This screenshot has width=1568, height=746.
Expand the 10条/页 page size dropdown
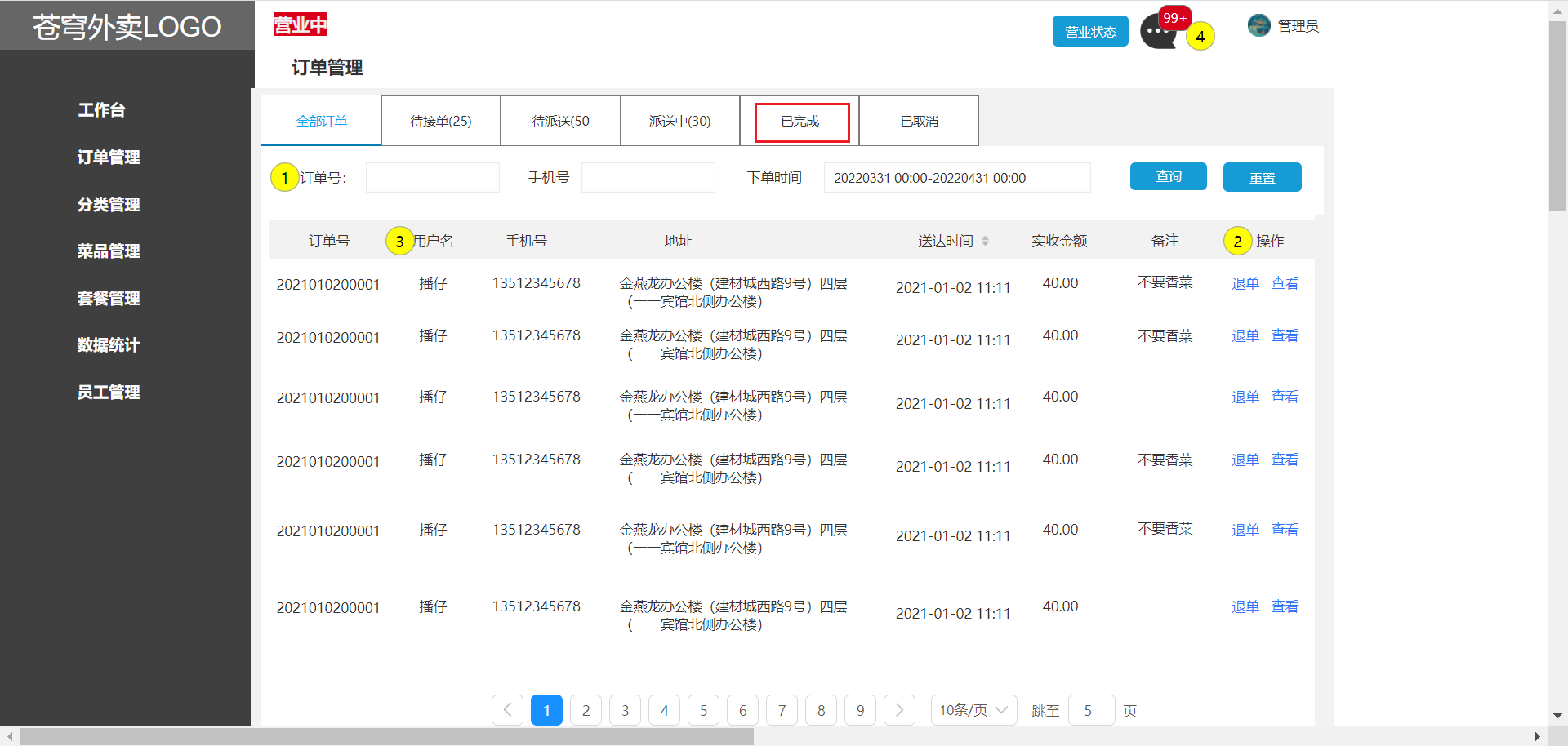pos(973,710)
